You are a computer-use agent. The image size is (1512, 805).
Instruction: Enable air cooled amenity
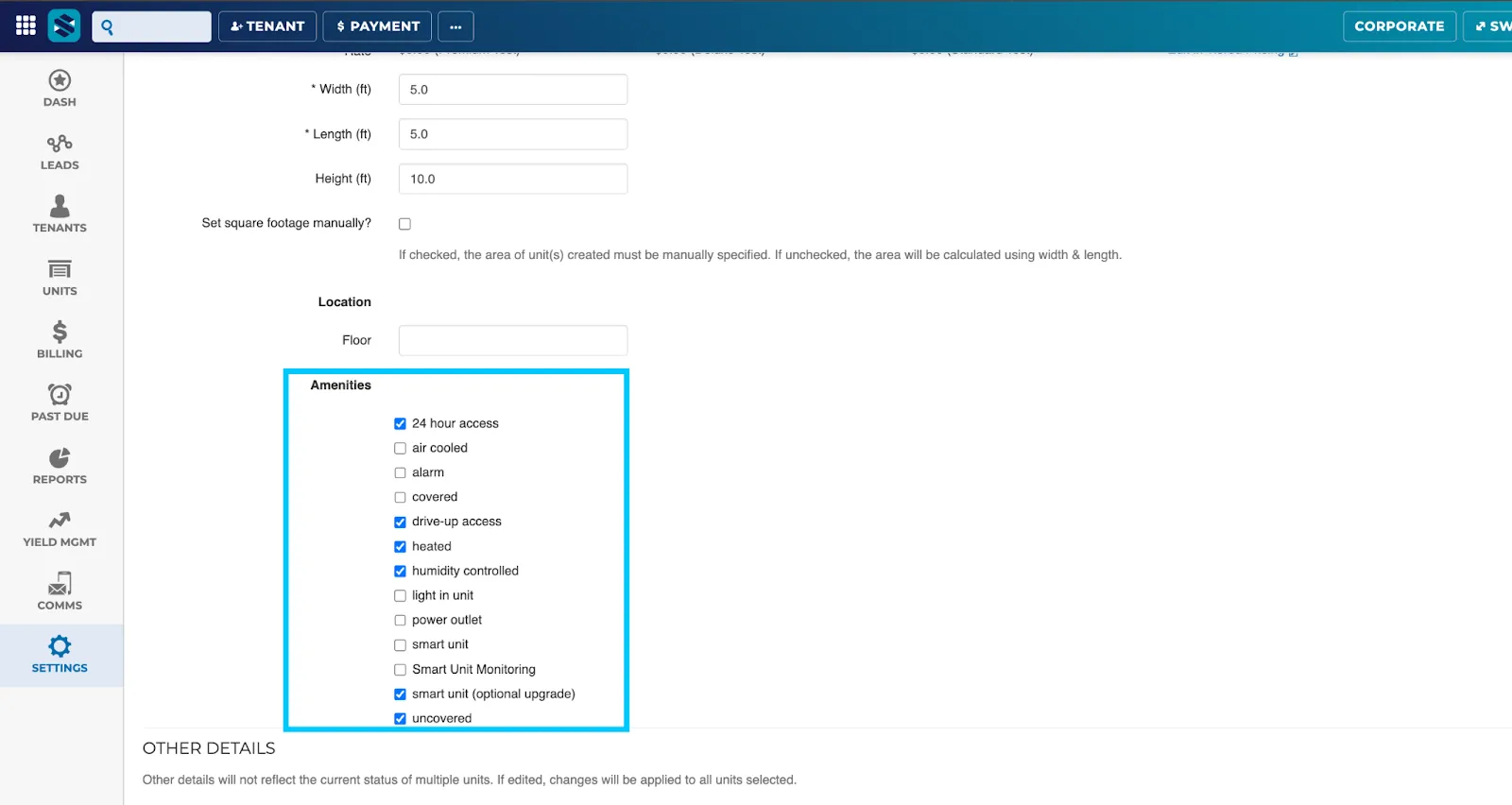tap(401, 448)
